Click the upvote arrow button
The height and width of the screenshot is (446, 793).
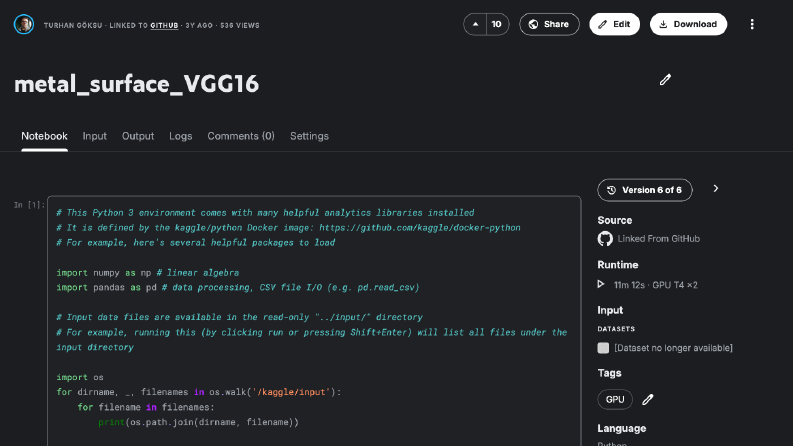(x=475, y=24)
